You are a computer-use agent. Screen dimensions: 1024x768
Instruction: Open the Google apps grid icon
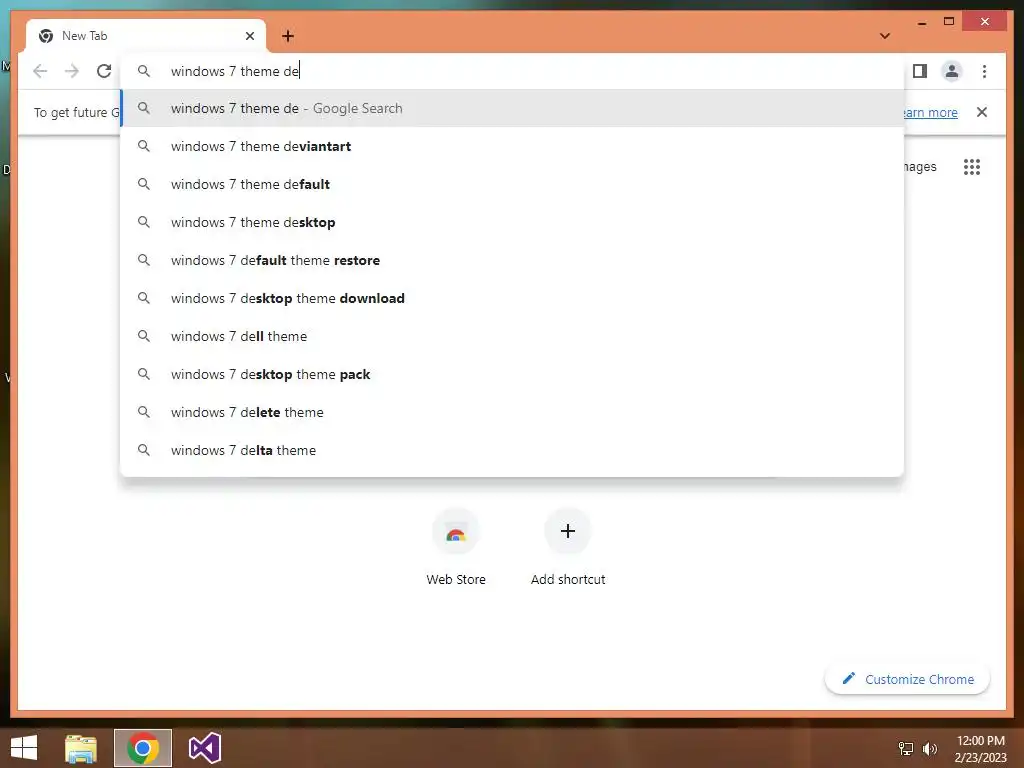(972, 167)
